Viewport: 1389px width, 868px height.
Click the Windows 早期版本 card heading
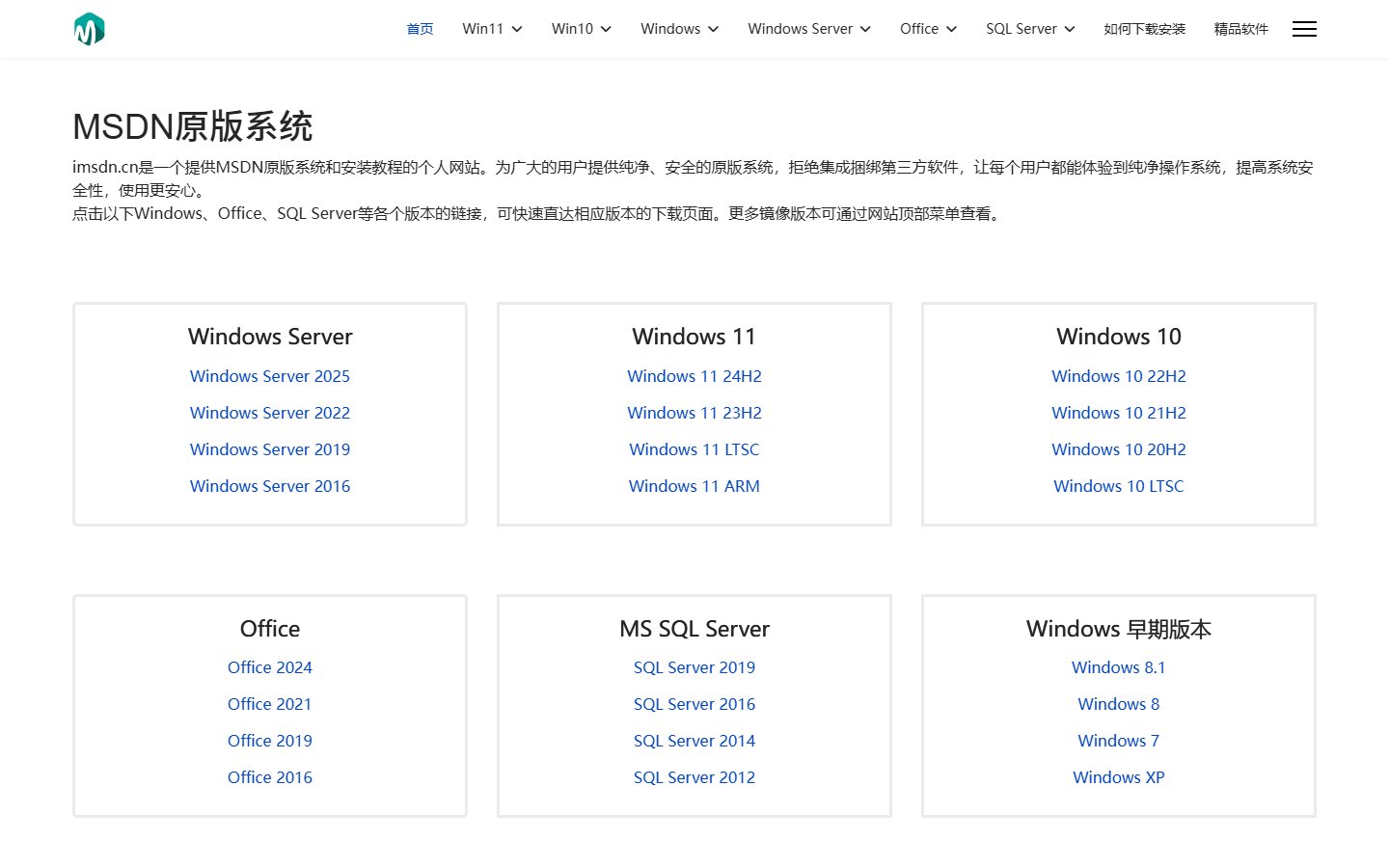click(x=1119, y=629)
